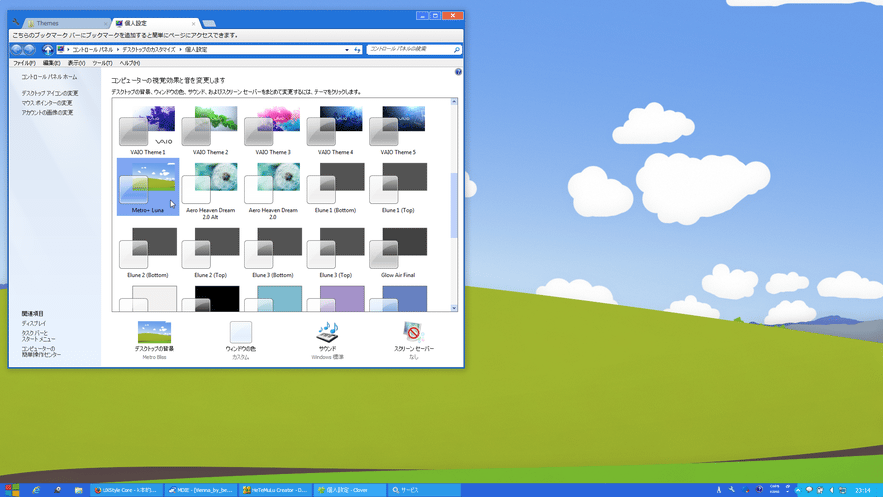Image resolution: width=883 pixels, height=497 pixels.
Task: Choose Elune 2 (Bottom) theme
Action: (x=148, y=252)
